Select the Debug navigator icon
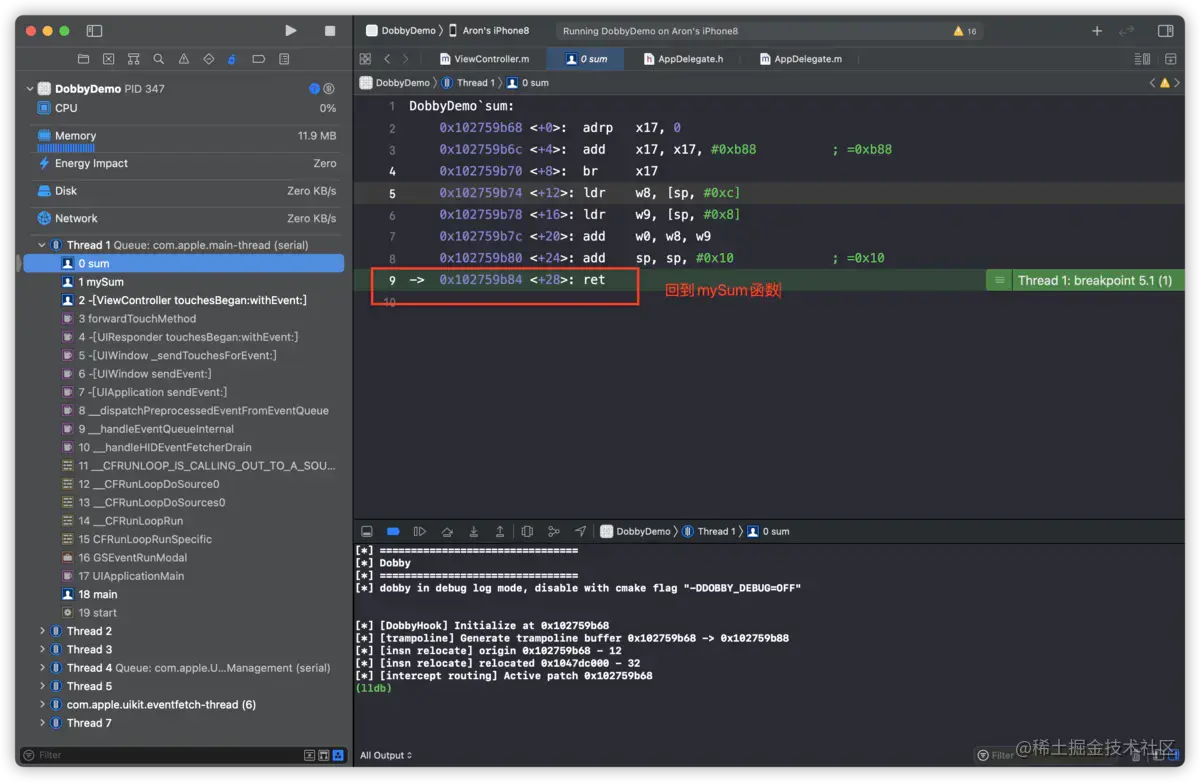The height and width of the screenshot is (782, 1200). pyautogui.click(x=233, y=59)
